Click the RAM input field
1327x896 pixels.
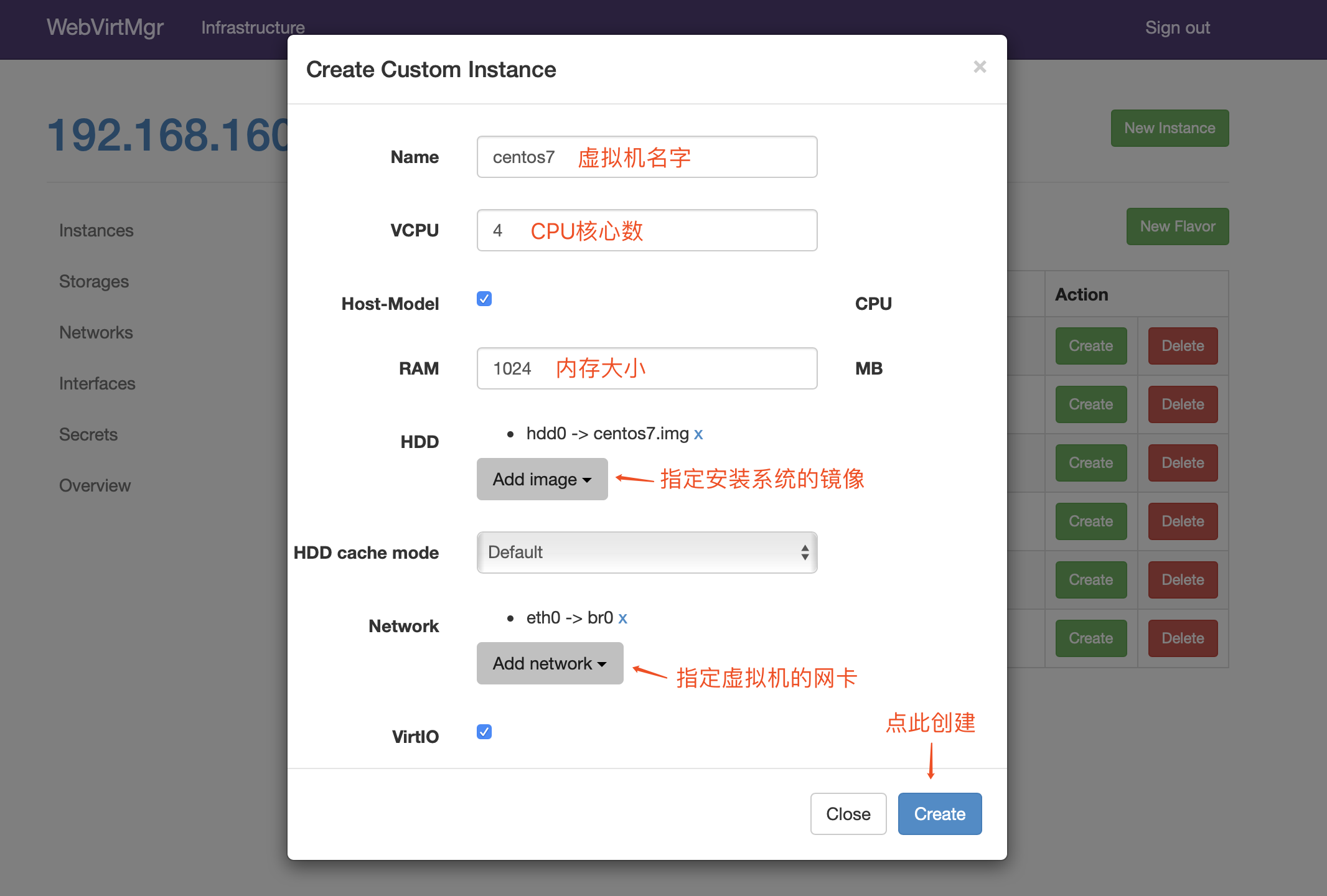647,368
